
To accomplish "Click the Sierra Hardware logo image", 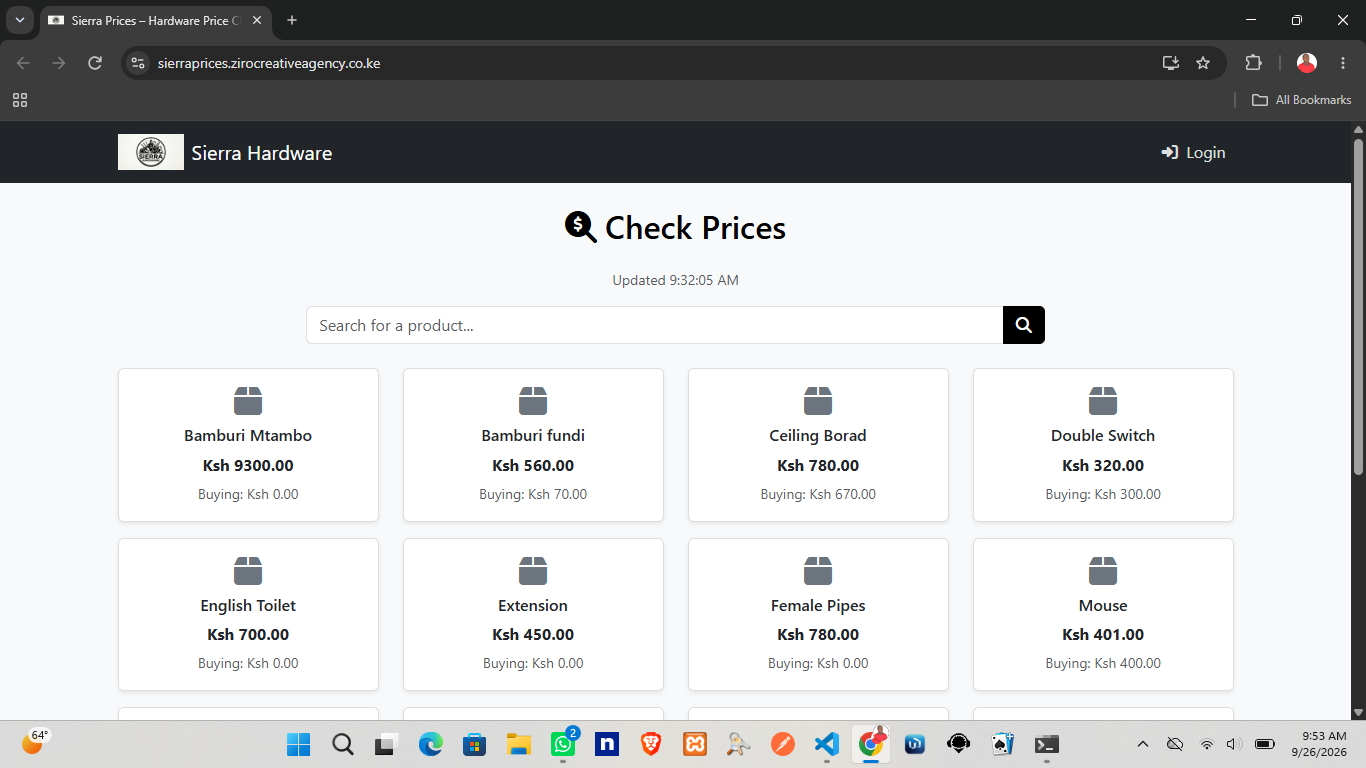I will point(151,152).
